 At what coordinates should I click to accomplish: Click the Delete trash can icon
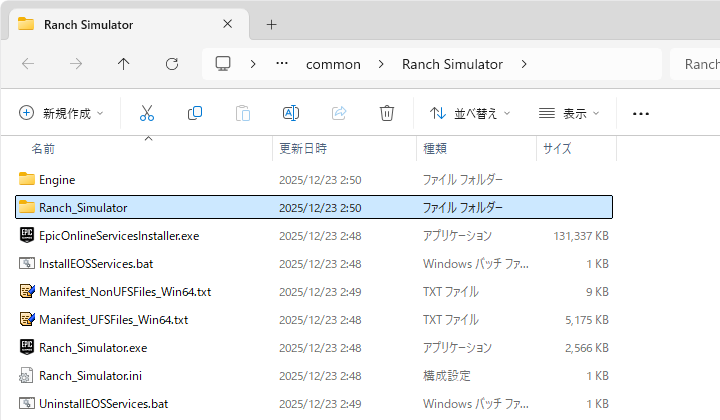coord(387,113)
